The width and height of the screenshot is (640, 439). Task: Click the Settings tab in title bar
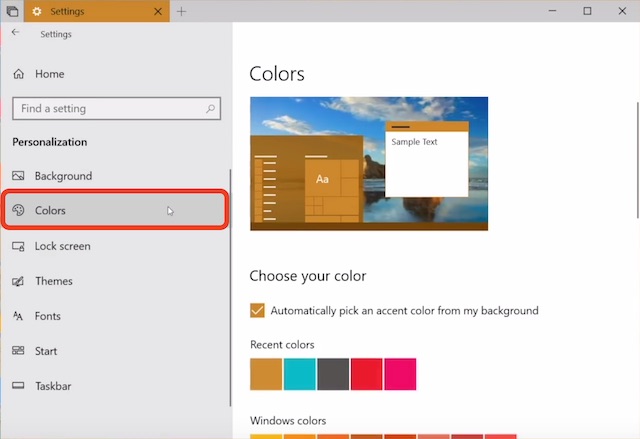pos(97,11)
